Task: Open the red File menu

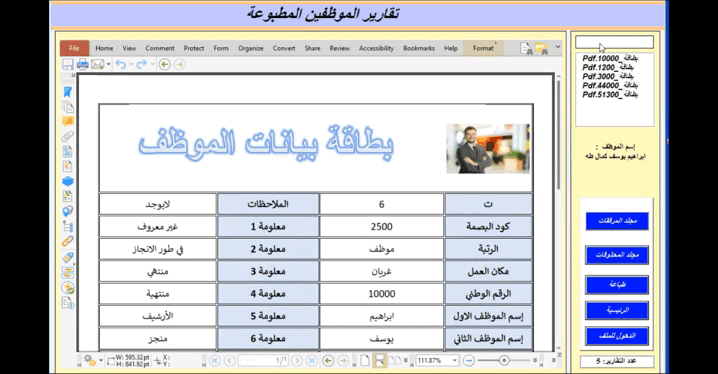Action: (74, 48)
